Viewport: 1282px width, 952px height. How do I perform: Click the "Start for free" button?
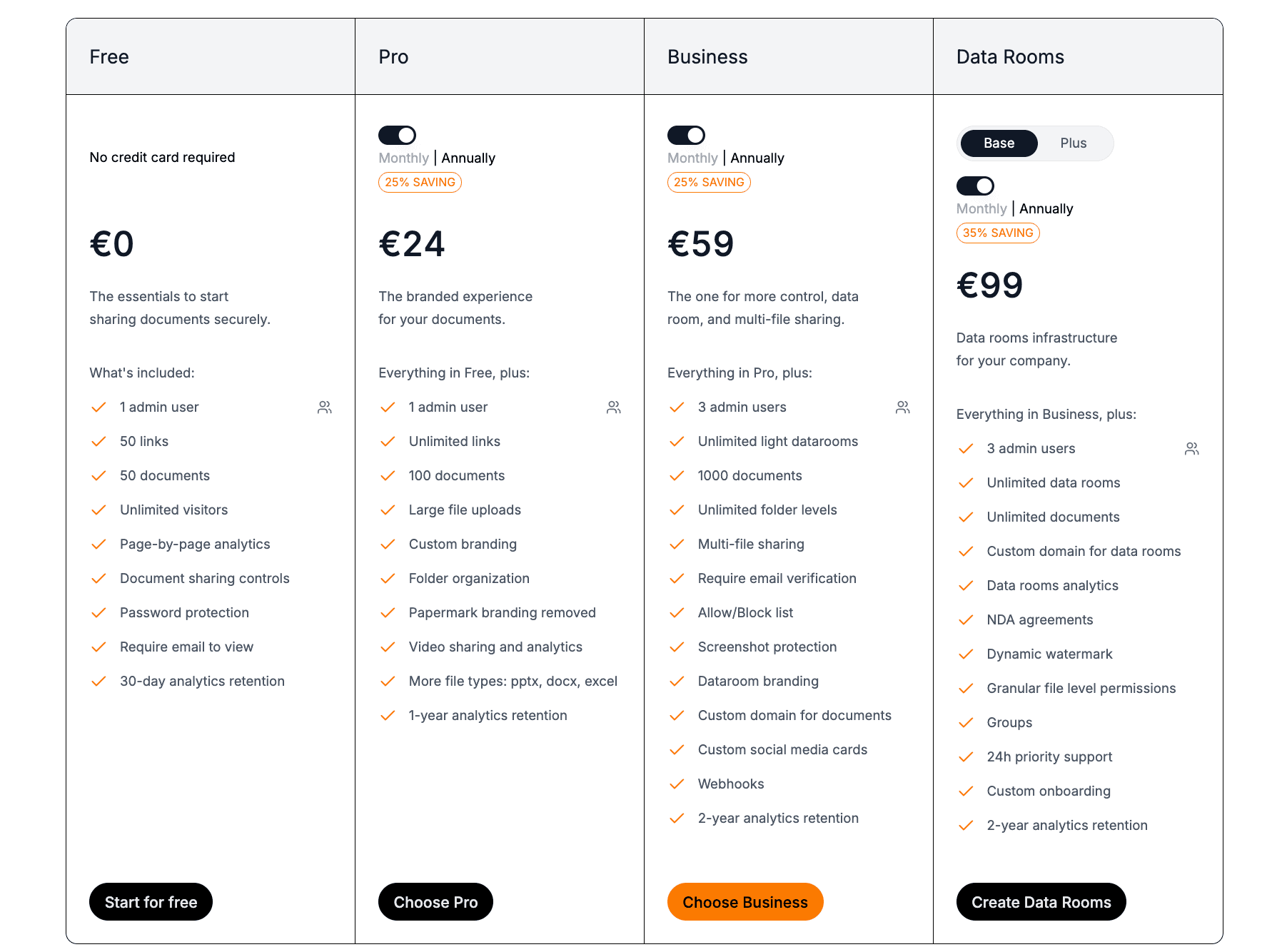[150, 901]
